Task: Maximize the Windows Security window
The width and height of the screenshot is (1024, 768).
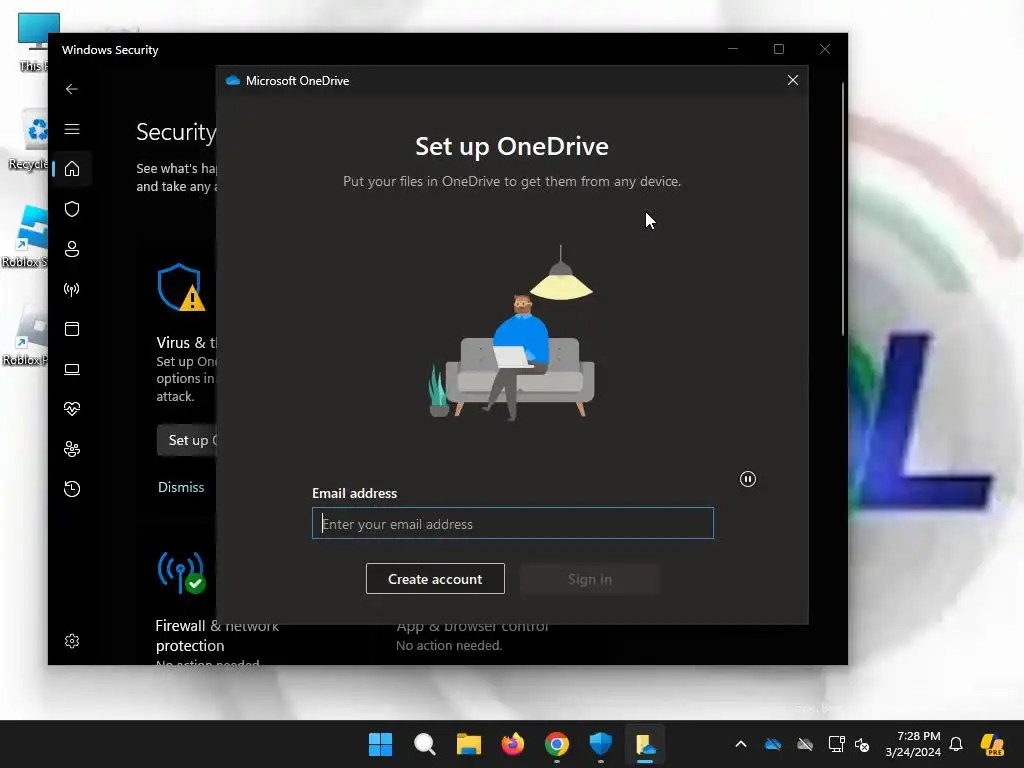Action: (x=778, y=49)
